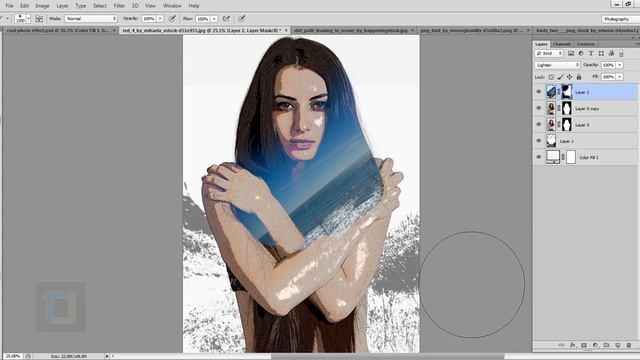Open layer blend mode dropdown showing Lighten

pyautogui.click(x=557, y=65)
